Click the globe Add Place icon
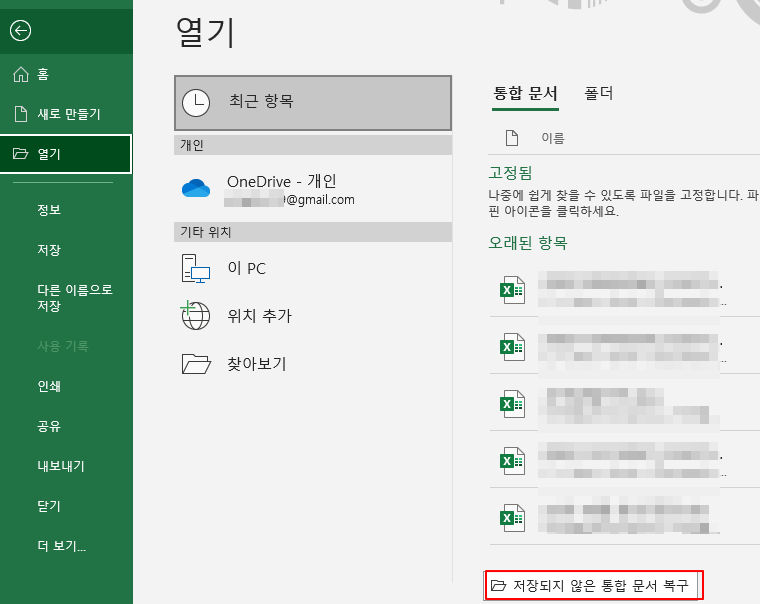This screenshot has height=604, width=760. click(x=195, y=315)
